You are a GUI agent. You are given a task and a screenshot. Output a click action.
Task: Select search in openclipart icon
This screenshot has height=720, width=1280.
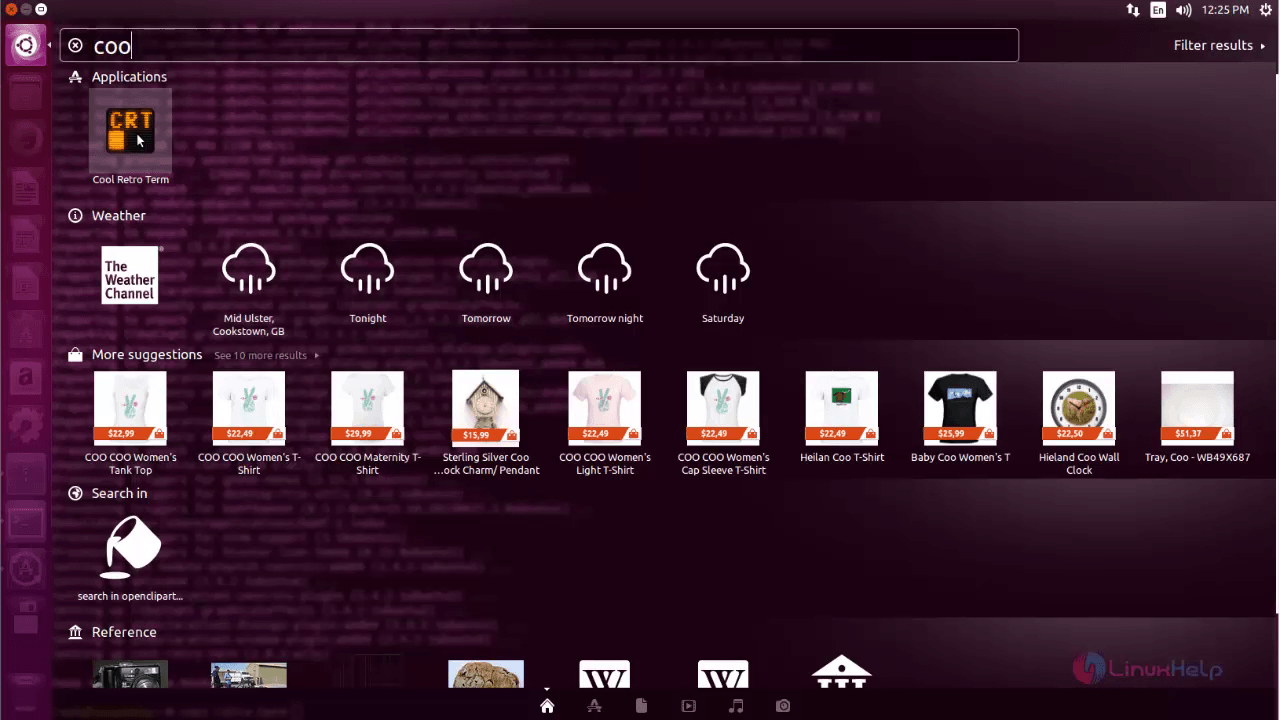130,548
